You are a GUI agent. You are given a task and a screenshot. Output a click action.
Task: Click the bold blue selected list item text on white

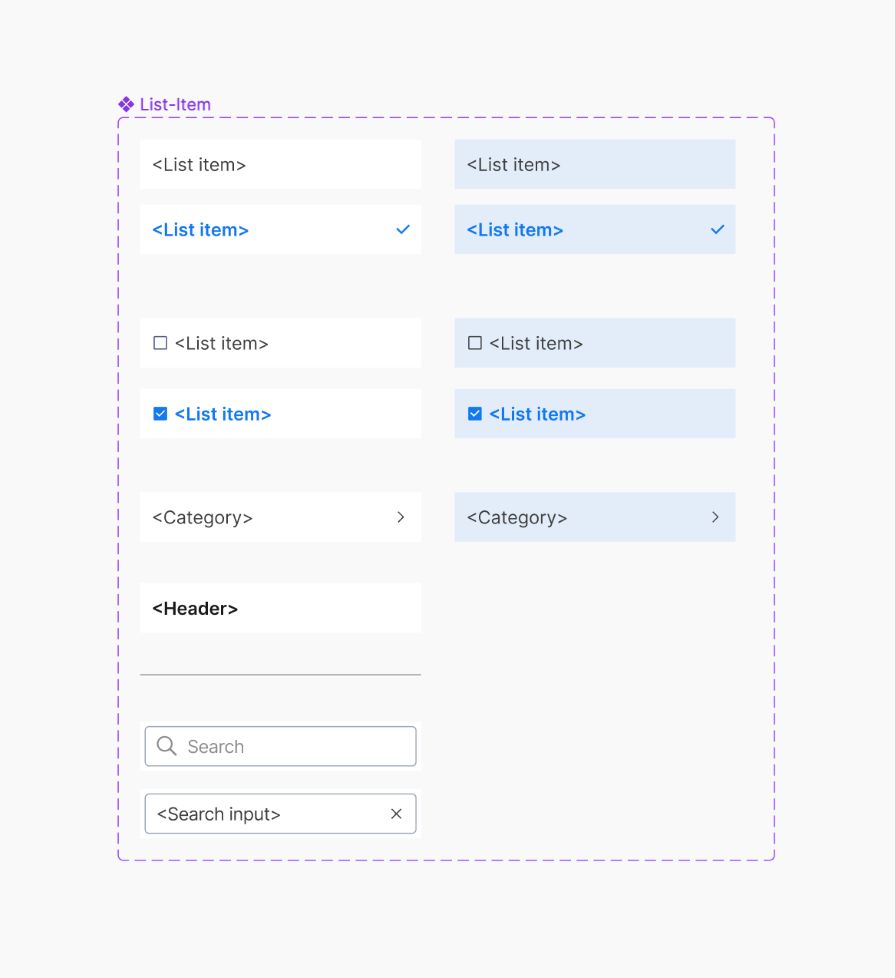tap(200, 230)
